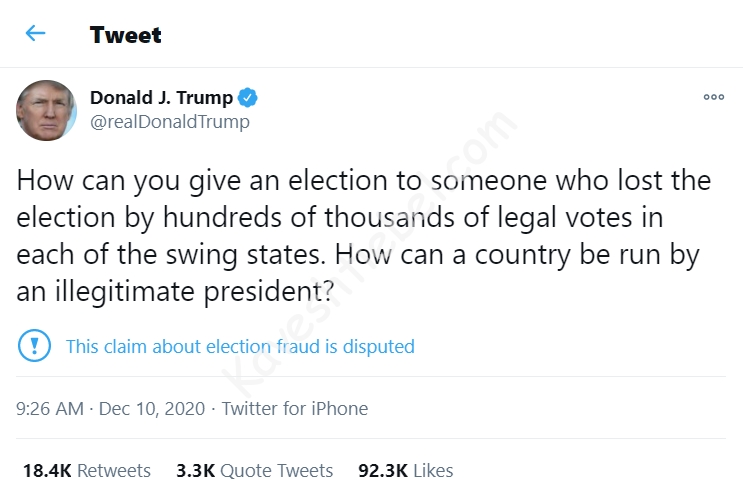The width and height of the screenshot is (743, 497).
Task: Click the back arrow icon
Action: click(x=36, y=34)
